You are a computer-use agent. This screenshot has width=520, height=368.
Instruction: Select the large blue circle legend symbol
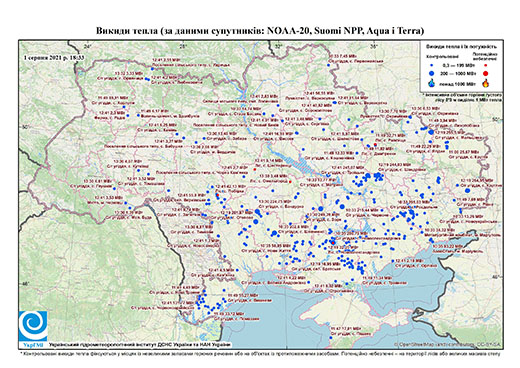click(x=432, y=73)
